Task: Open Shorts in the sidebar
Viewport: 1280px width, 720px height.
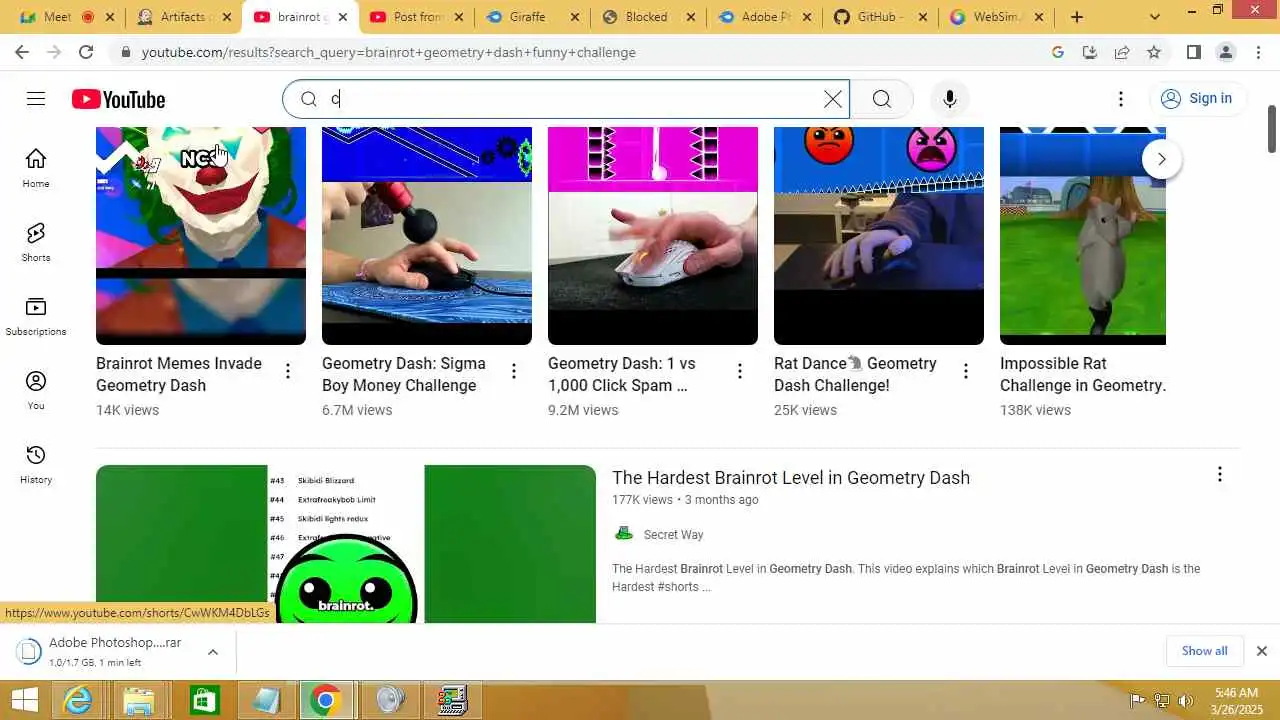Action: pos(36,242)
